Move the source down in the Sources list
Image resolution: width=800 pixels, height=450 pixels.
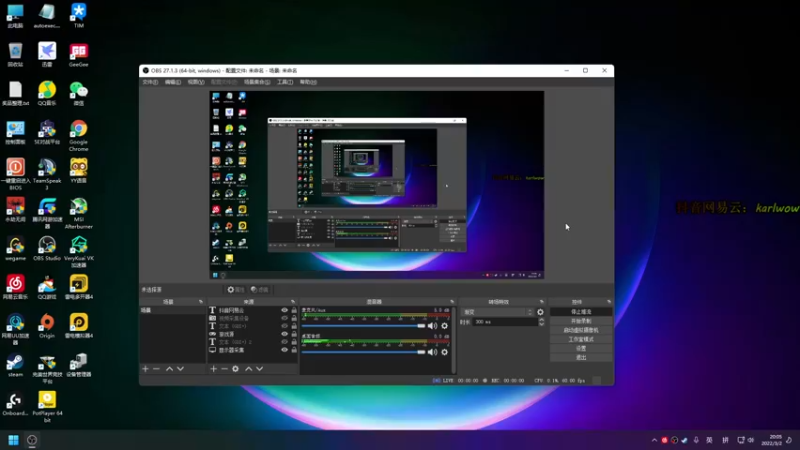coord(260,368)
